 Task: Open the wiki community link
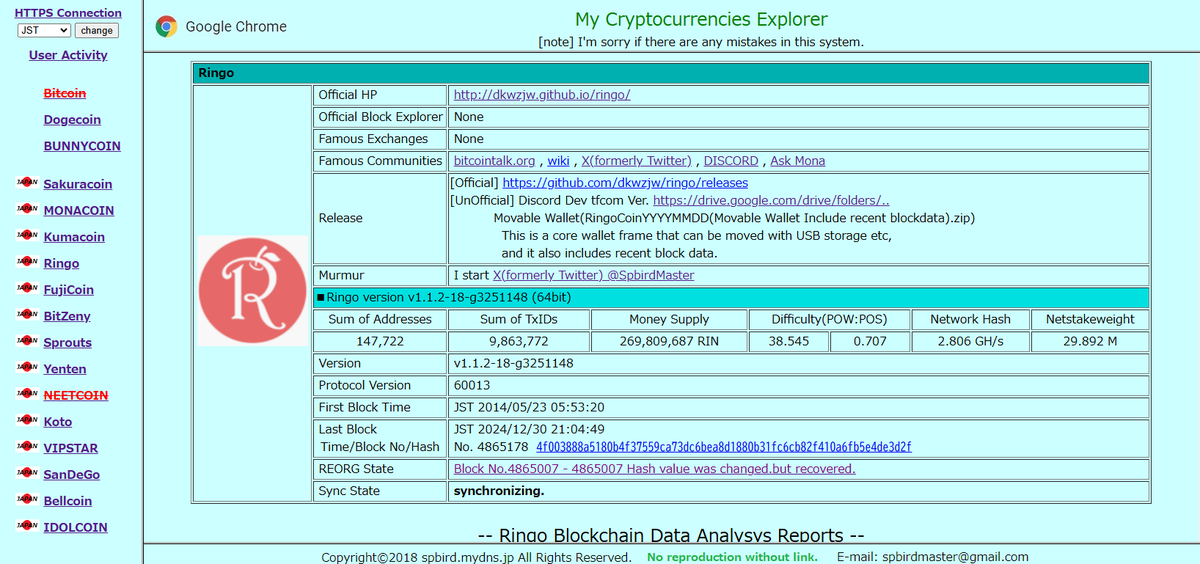coord(558,161)
